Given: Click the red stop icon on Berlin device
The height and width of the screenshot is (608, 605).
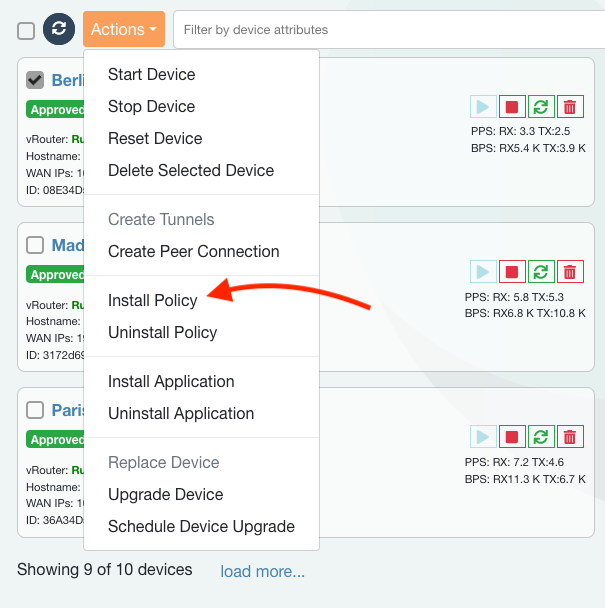Looking at the screenshot, I should 512,107.
